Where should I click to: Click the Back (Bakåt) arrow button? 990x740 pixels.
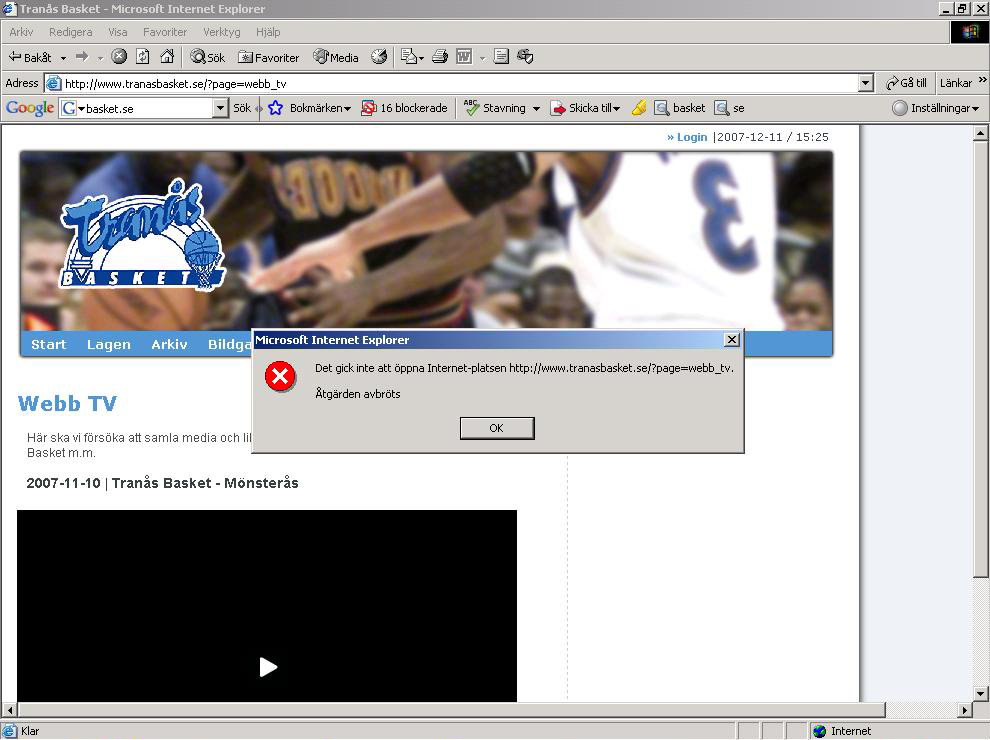click(x=29, y=57)
